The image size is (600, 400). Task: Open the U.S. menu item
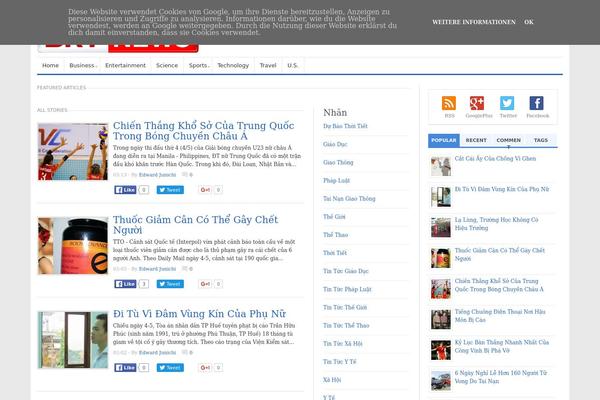[x=293, y=65]
